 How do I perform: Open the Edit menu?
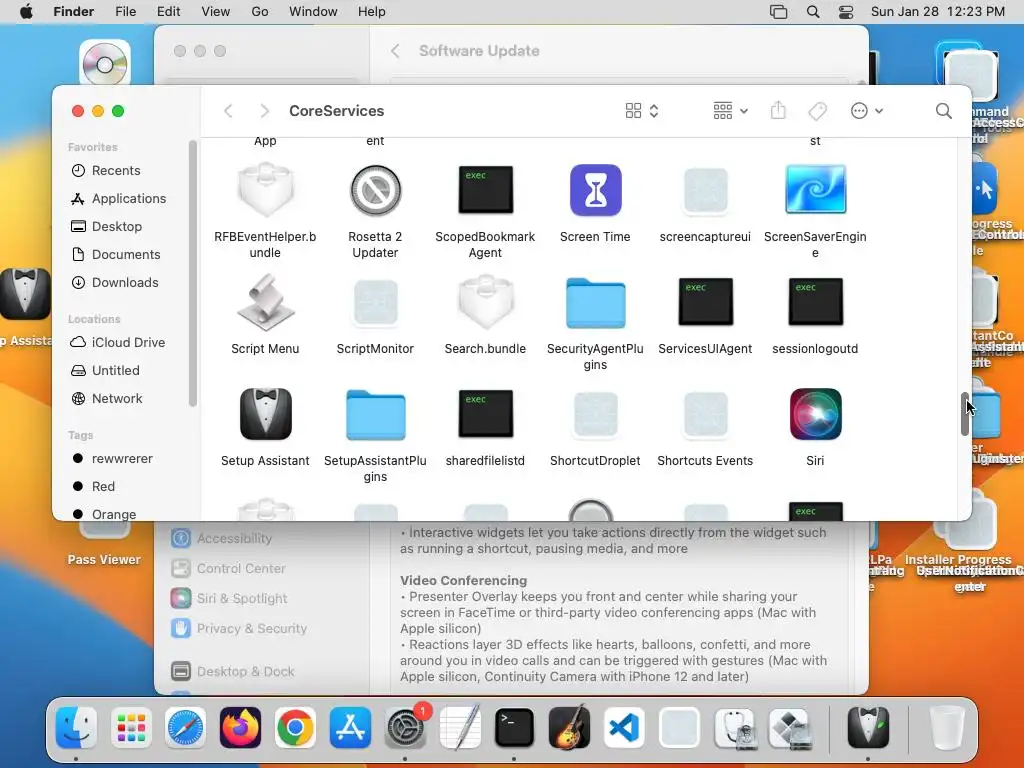coord(168,12)
